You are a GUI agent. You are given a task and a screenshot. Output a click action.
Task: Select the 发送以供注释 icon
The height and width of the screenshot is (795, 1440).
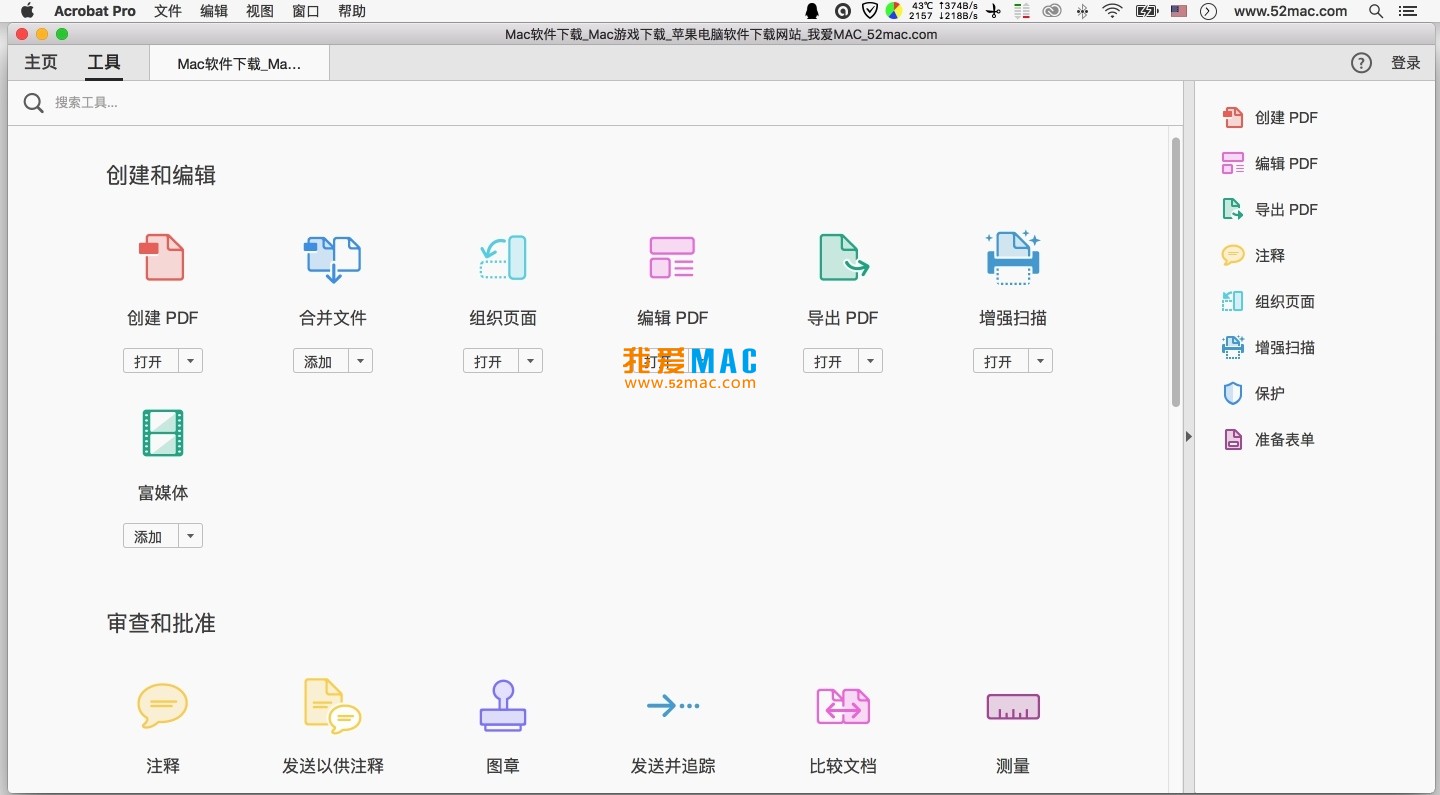point(332,706)
